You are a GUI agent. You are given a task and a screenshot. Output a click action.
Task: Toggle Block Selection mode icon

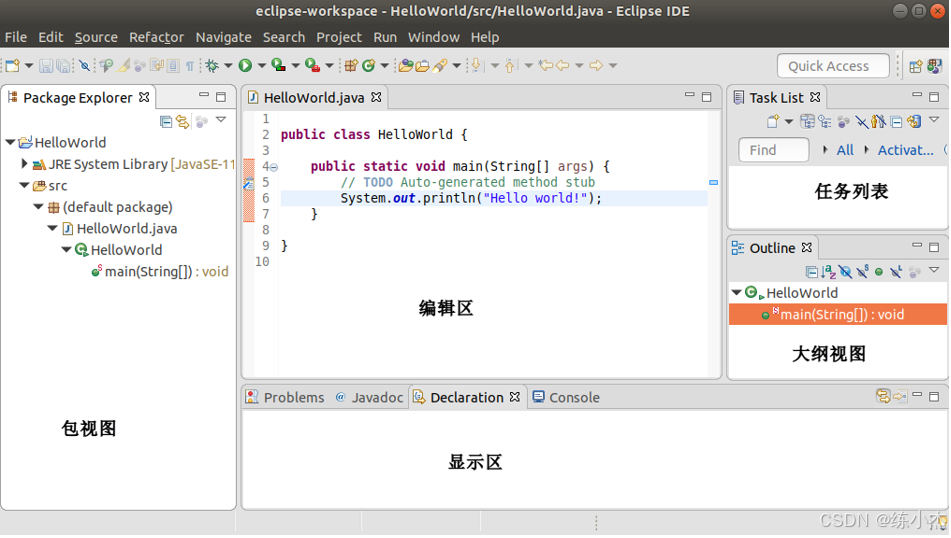[x=173, y=66]
